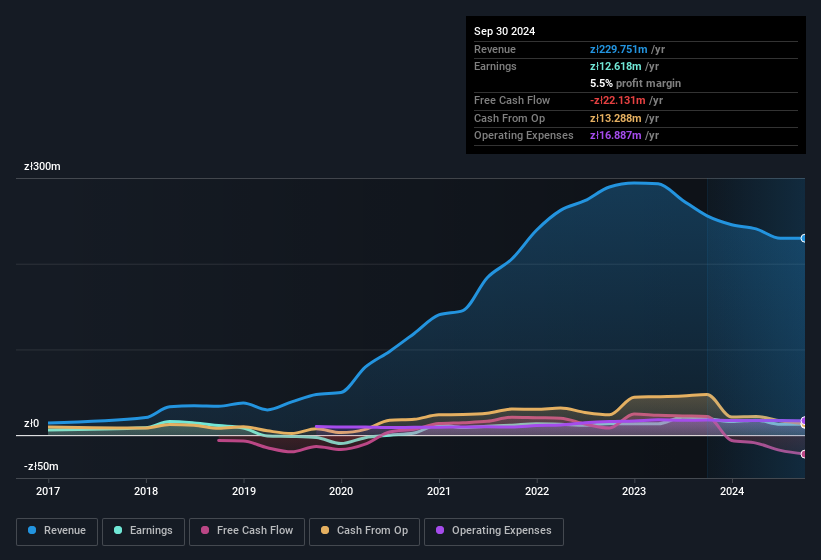Click the Earnings label in tooltip

pyautogui.click(x=495, y=66)
